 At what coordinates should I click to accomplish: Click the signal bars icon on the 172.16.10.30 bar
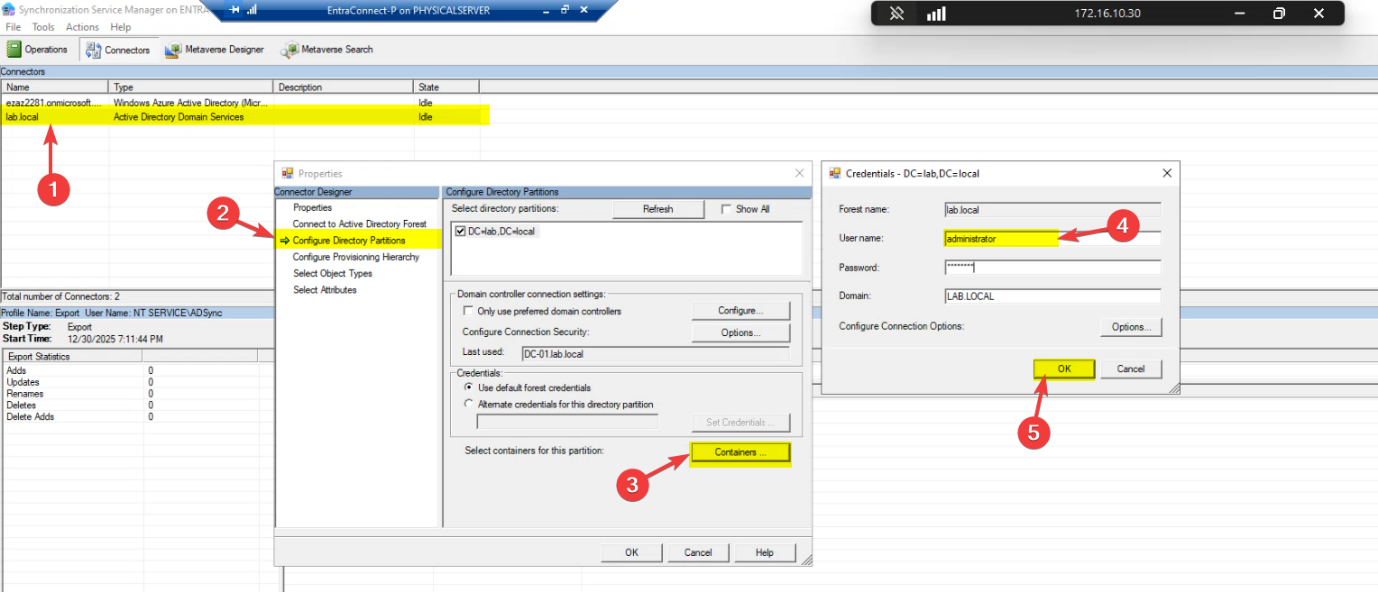click(936, 14)
